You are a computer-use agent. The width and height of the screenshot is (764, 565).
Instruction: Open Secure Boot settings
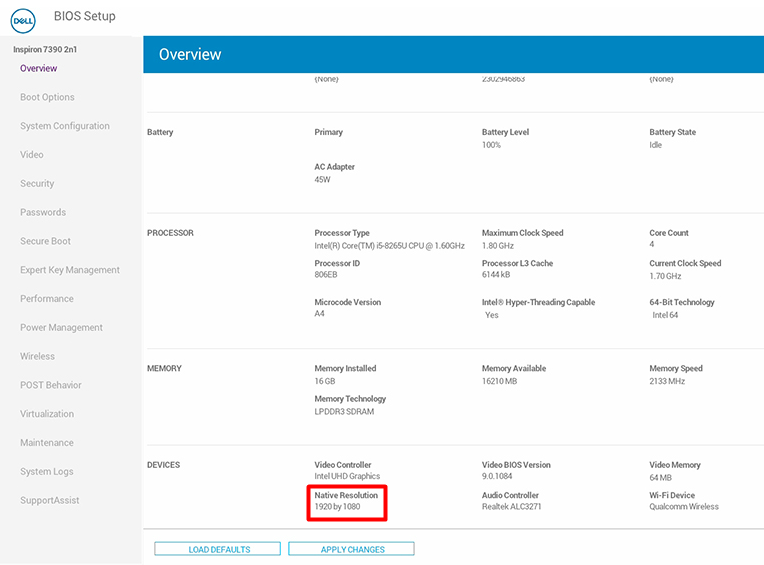pos(45,241)
